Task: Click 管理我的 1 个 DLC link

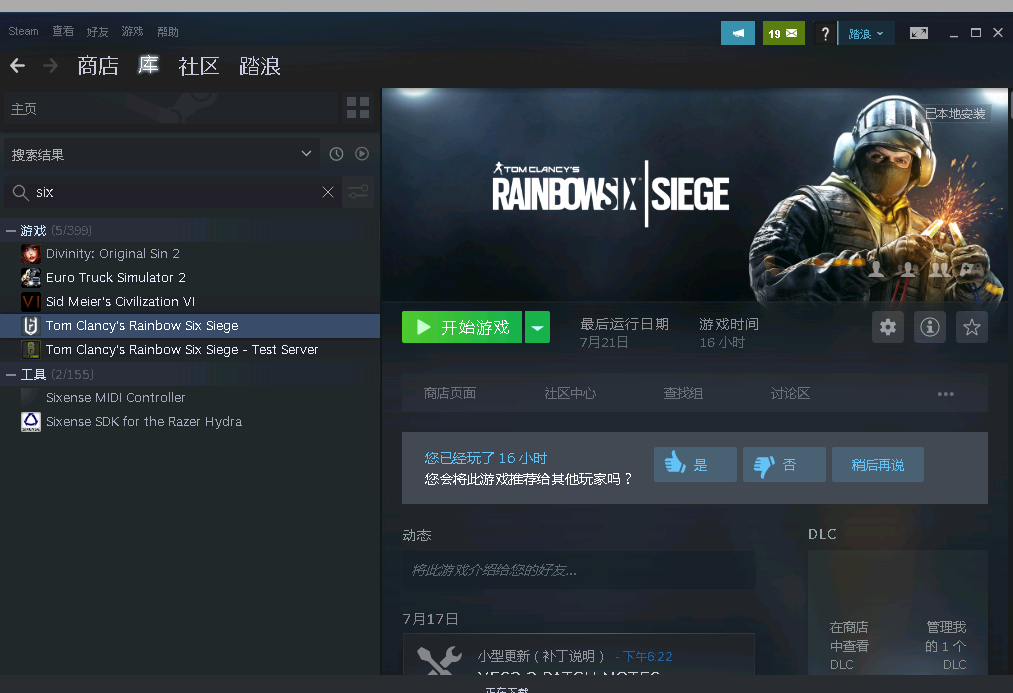Action: pos(946,645)
